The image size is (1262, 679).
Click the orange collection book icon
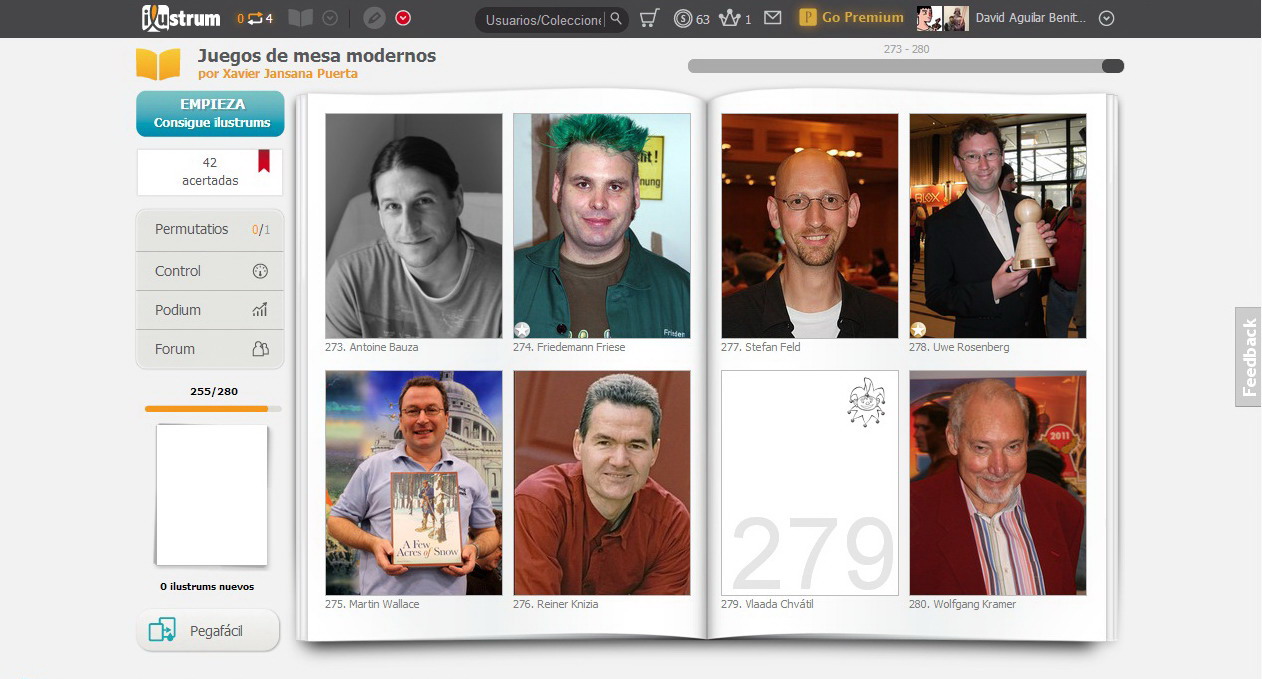pos(158,64)
